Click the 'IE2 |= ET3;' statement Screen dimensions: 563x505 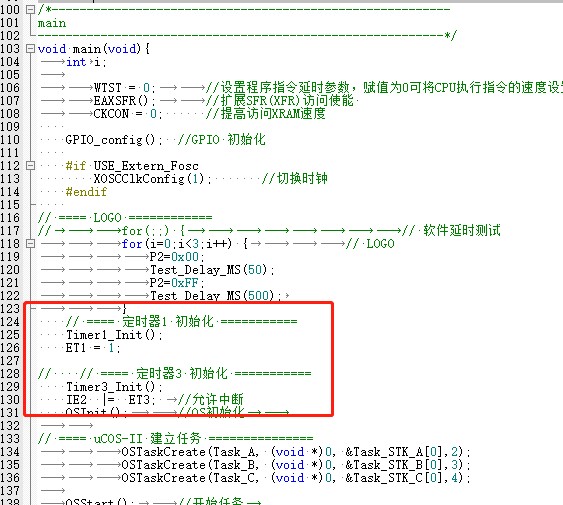click(x=111, y=400)
